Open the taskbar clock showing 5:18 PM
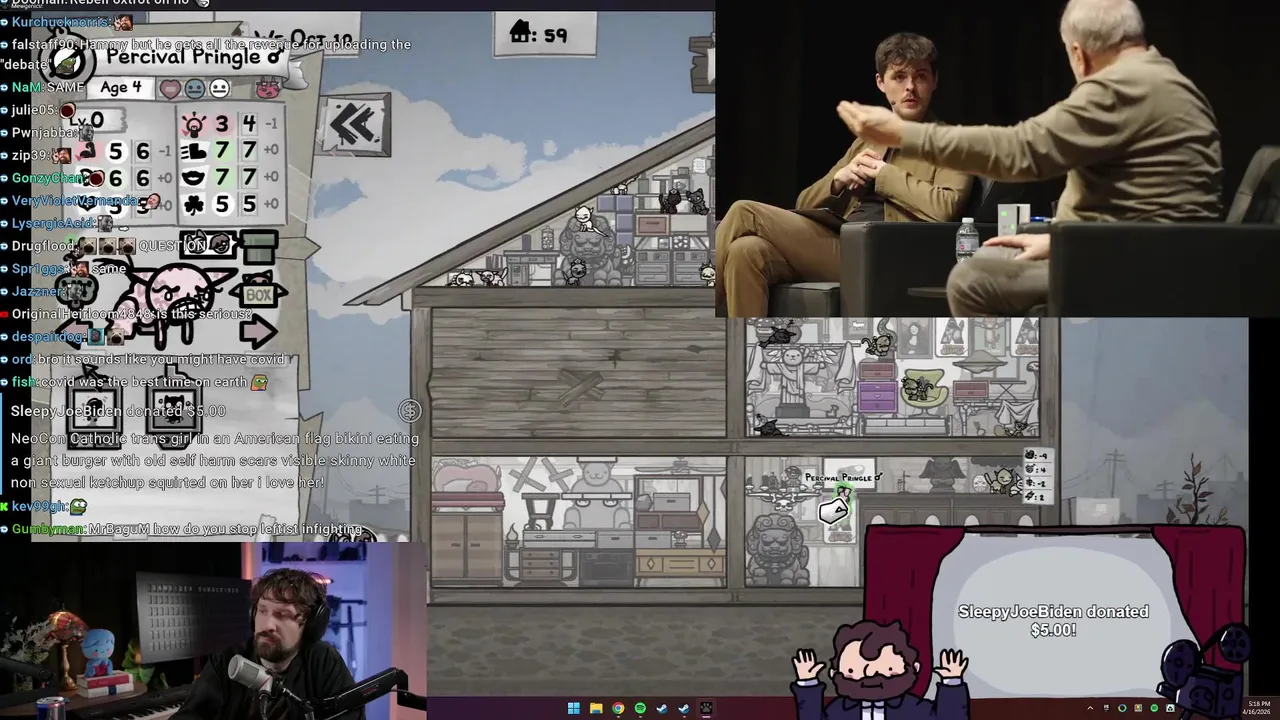1280x720 pixels. click(1259, 707)
